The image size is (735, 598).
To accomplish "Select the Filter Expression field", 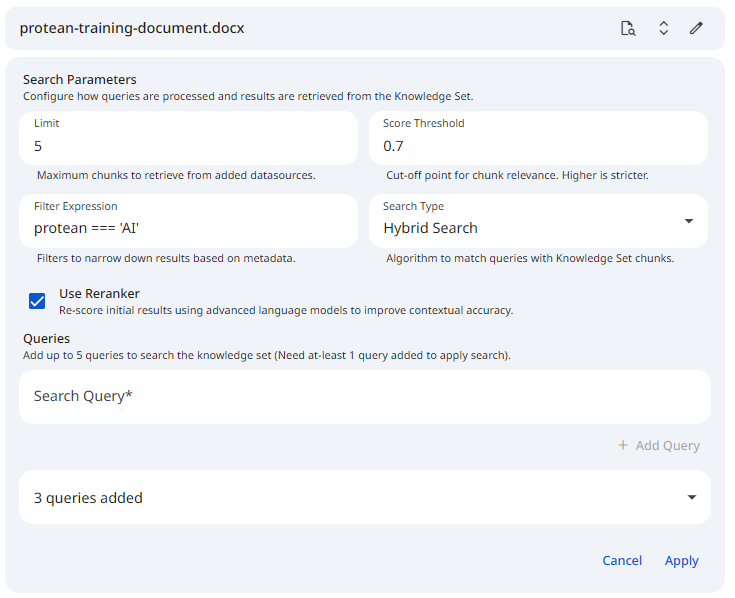I will (188, 228).
